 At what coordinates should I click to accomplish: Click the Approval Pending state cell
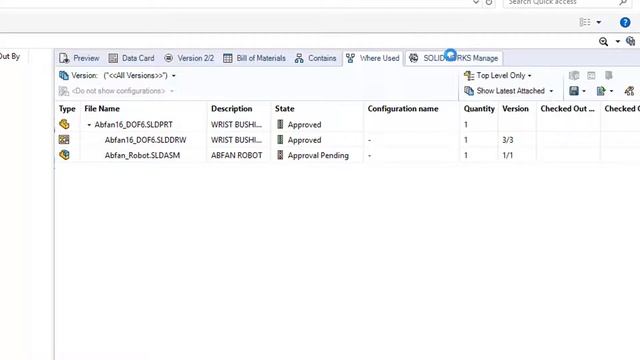tap(318, 156)
